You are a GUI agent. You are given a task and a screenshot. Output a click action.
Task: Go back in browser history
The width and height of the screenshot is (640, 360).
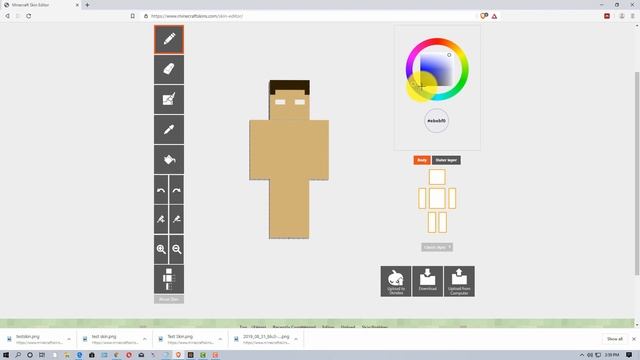pos(7,16)
